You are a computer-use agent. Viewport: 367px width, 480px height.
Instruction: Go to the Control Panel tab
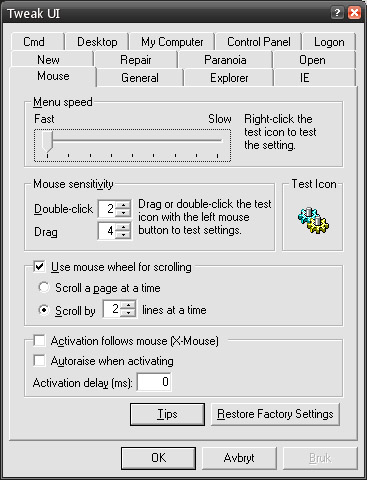(258, 42)
